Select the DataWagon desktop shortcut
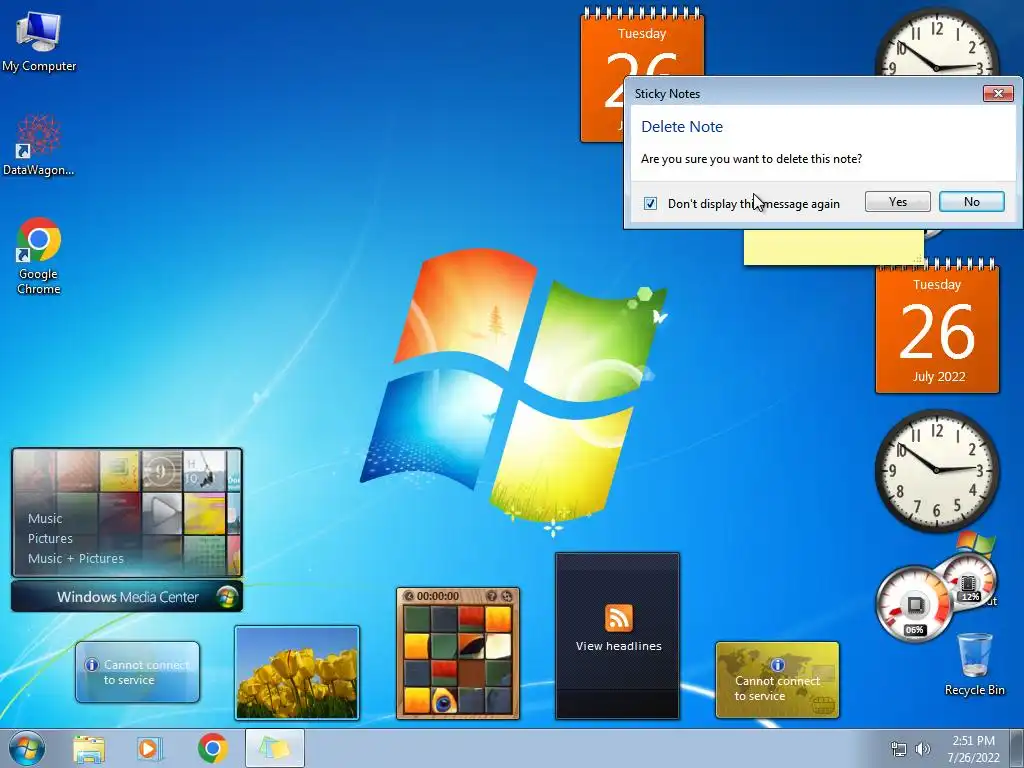 point(39,145)
